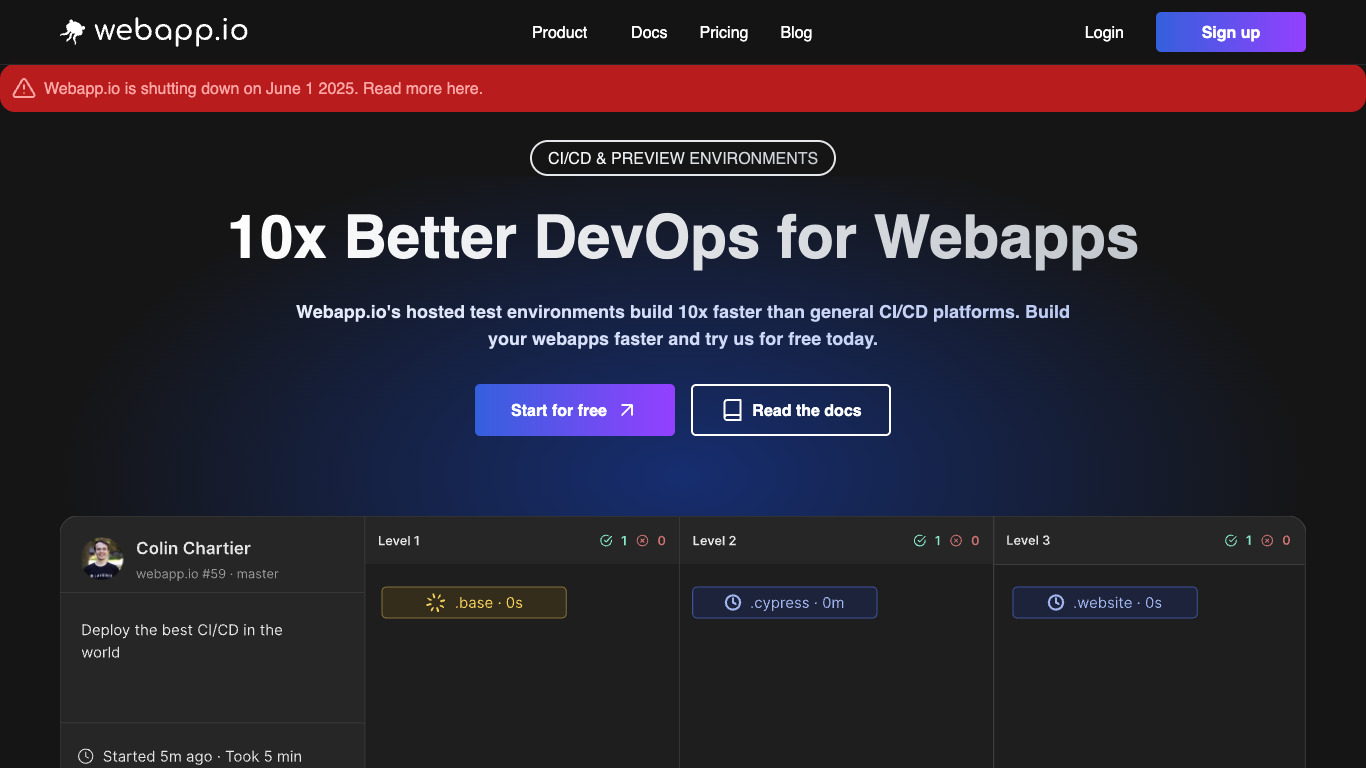Go to the Docs page

tap(649, 33)
